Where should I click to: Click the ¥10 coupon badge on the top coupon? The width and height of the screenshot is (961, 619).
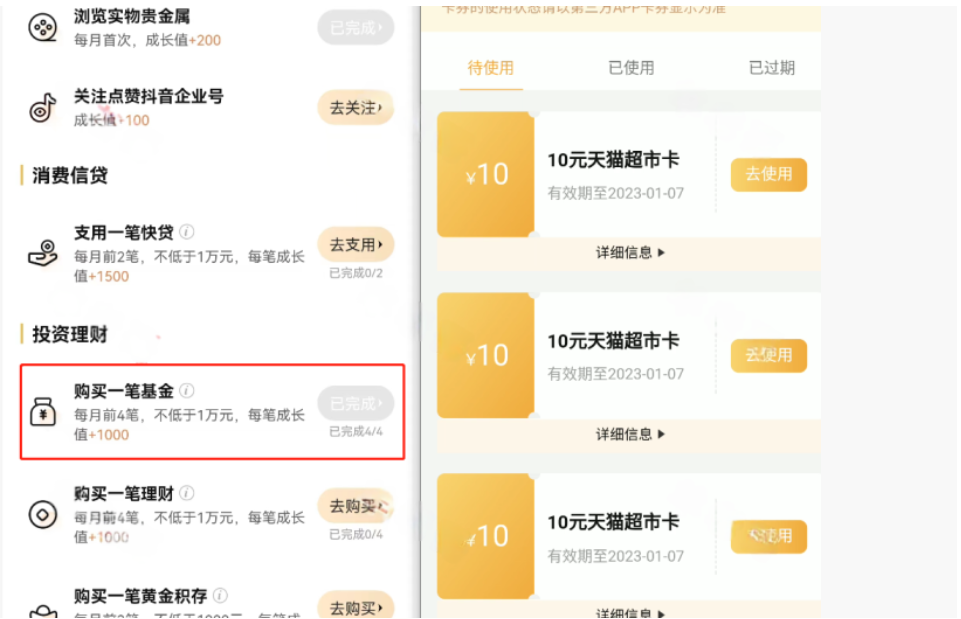click(x=485, y=174)
